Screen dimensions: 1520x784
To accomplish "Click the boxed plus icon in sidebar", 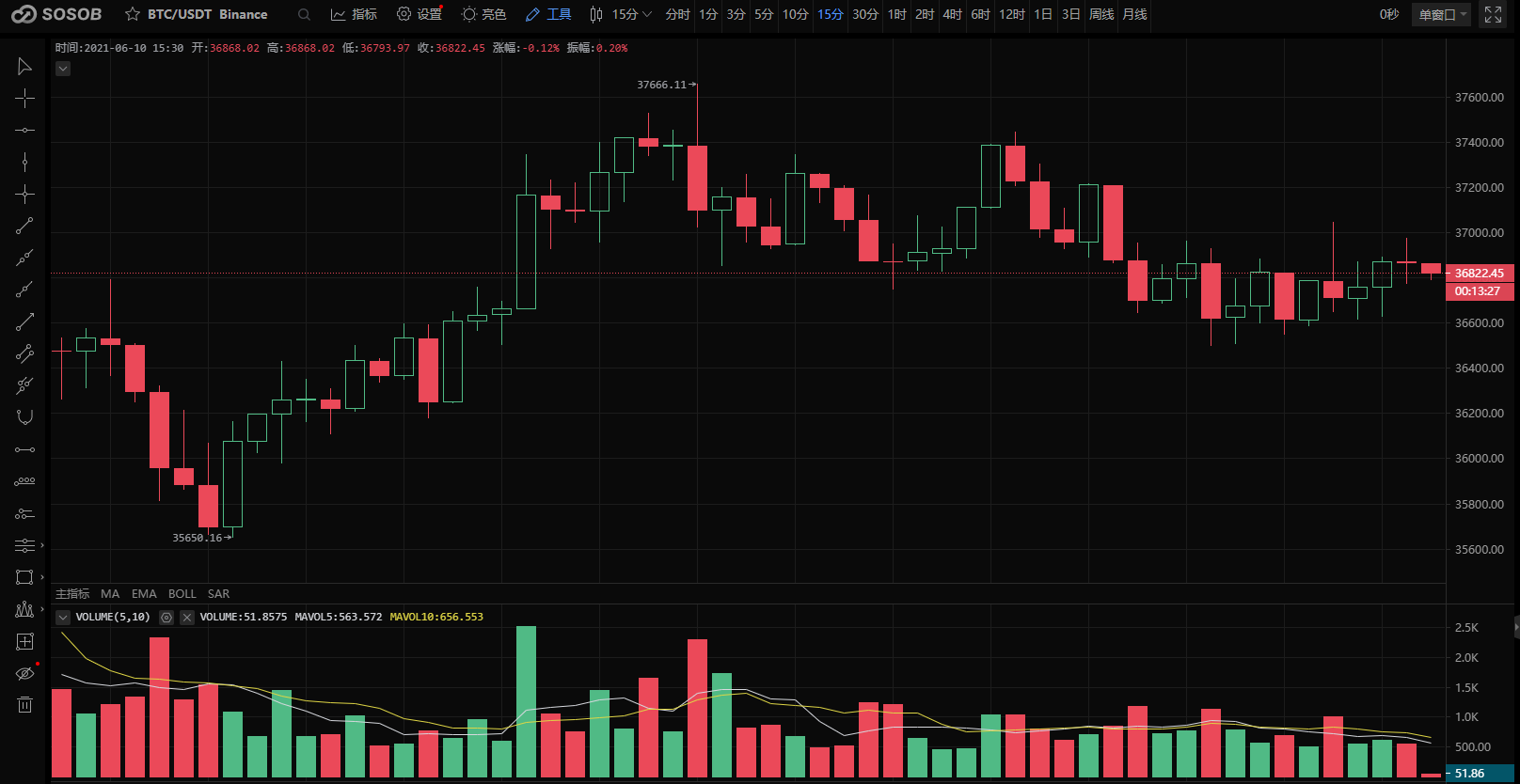I will tap(24, 641).
